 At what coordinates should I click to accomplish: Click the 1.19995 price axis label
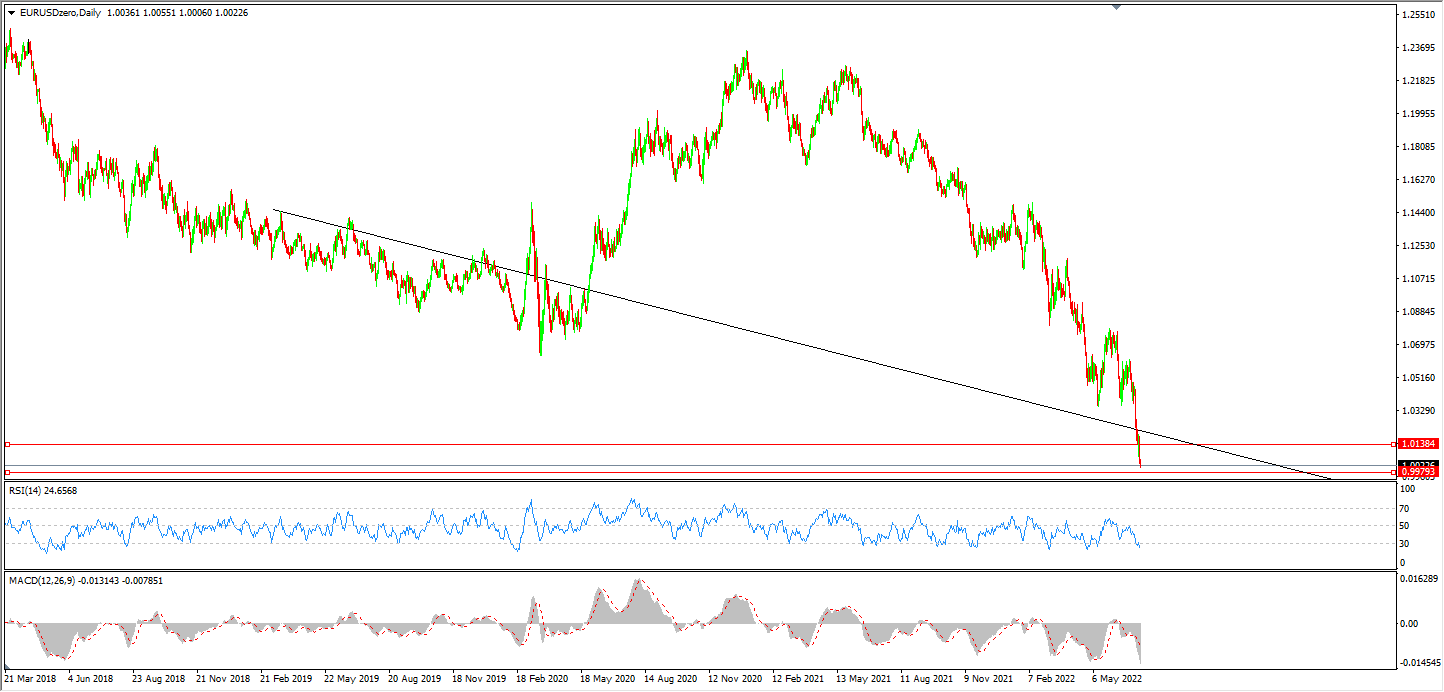pyautogui.click(x=1419, y=114)
